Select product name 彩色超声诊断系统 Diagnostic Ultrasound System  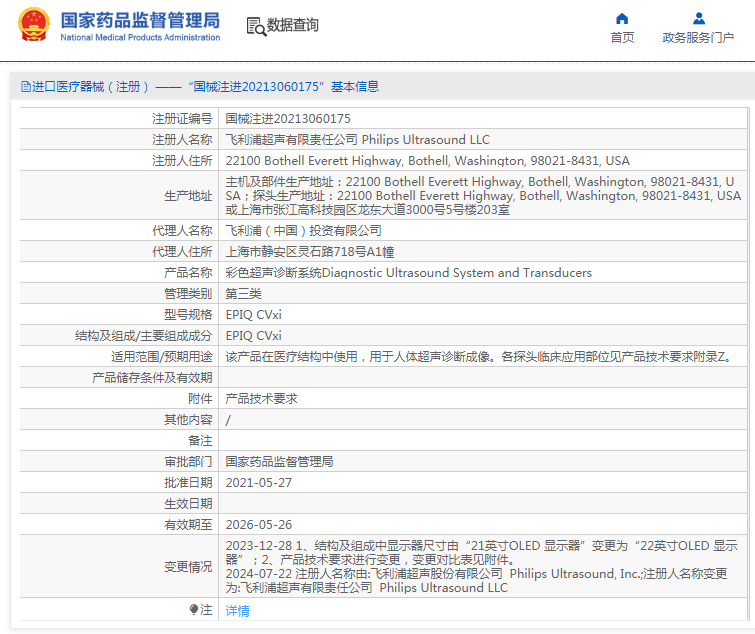coord(409,272)
